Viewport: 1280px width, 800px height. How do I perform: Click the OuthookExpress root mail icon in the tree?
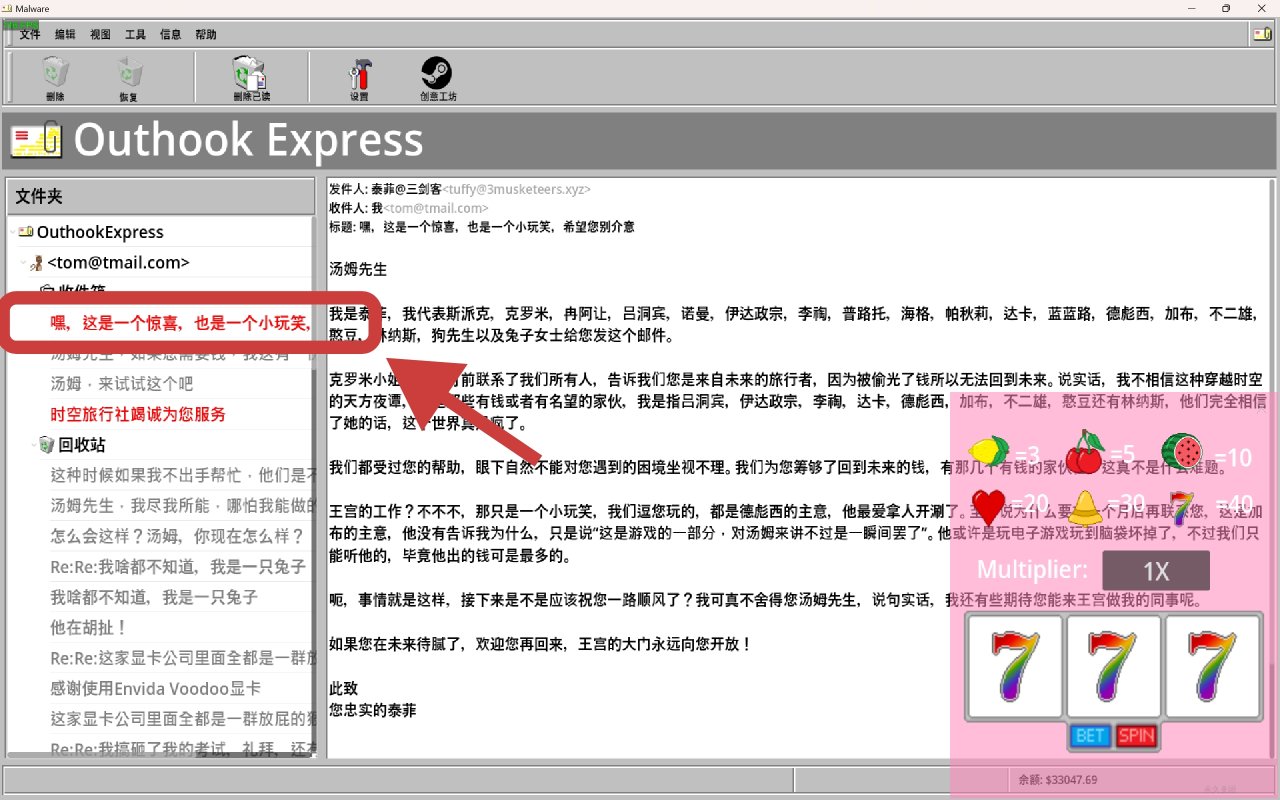coord(26,232)
